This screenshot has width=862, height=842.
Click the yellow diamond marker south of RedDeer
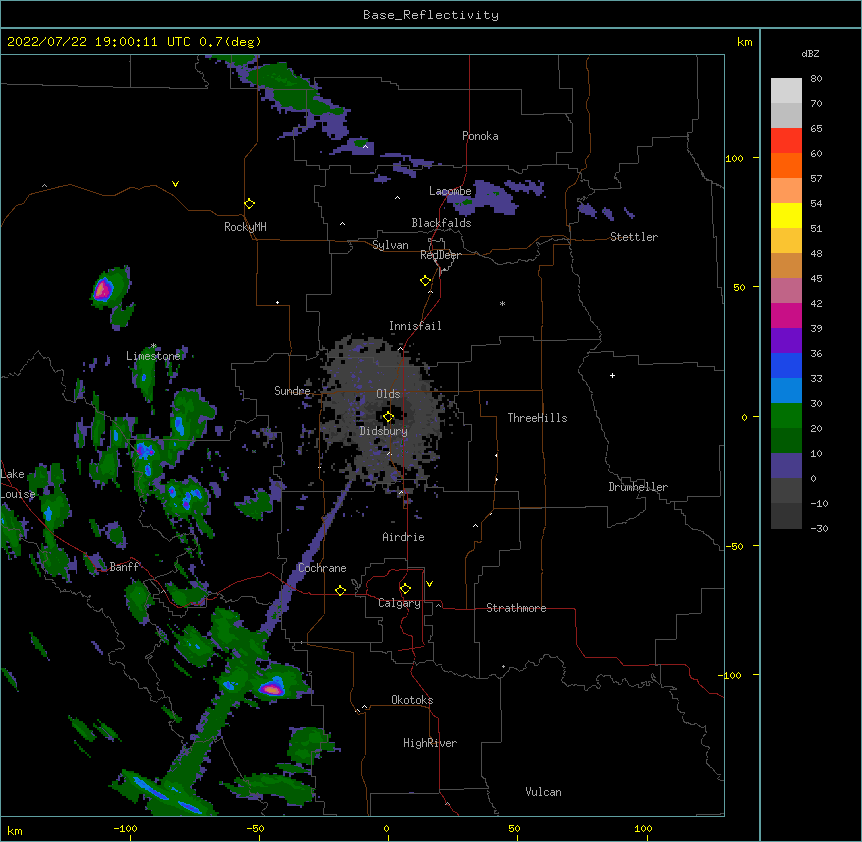425,281
